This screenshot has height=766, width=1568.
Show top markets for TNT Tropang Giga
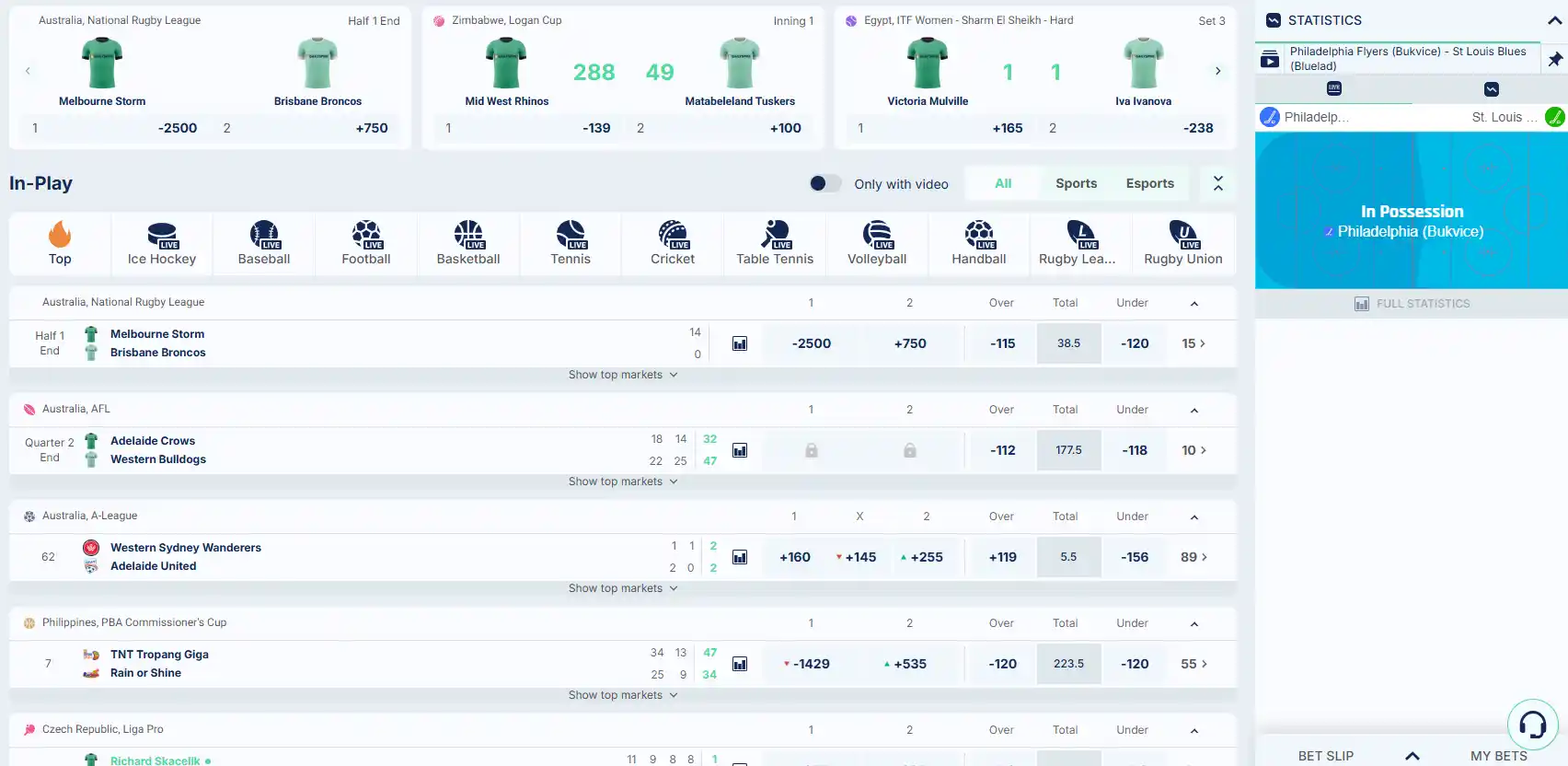623,695
